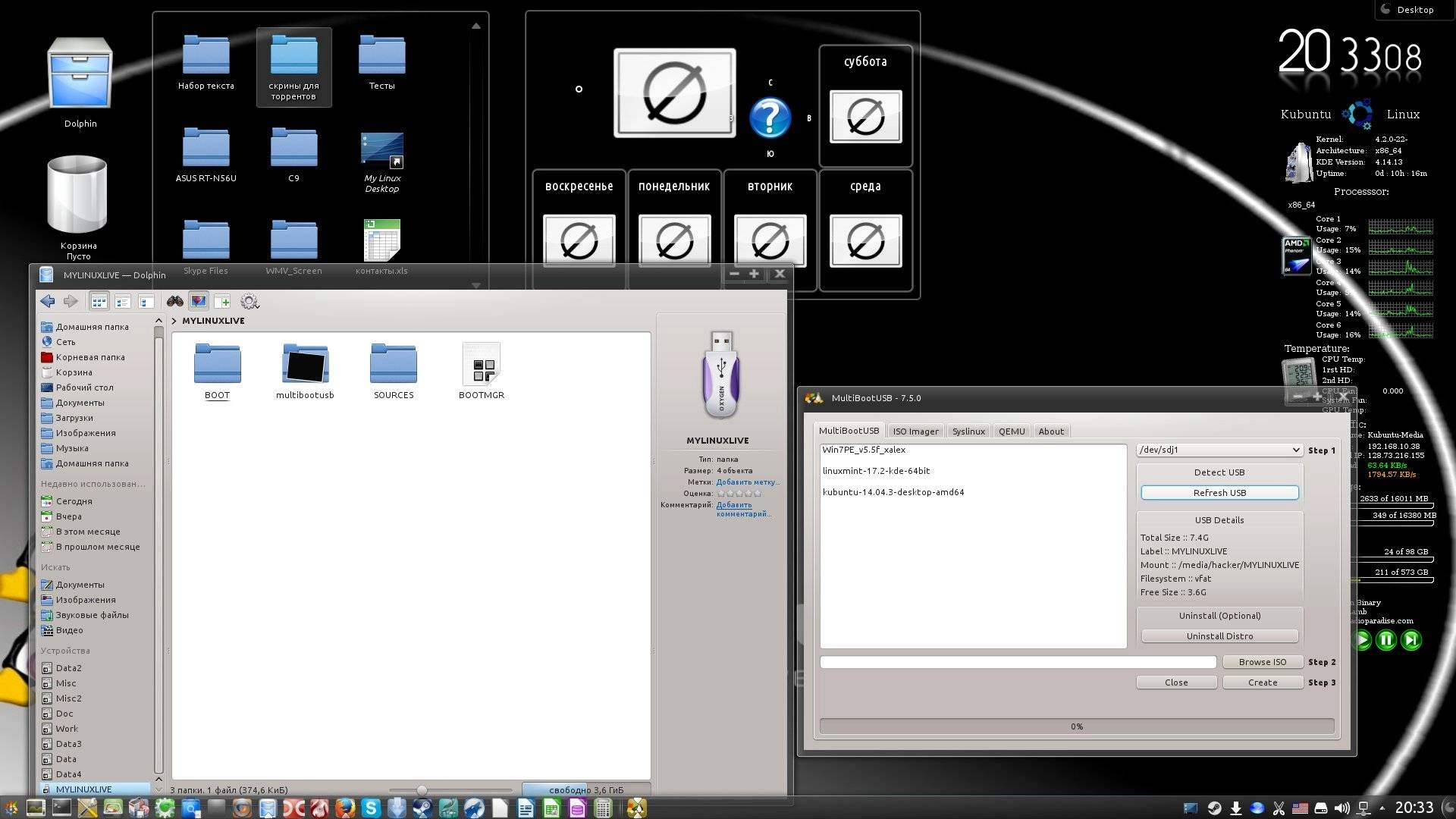The width and height of the screenshot is (1456, 819).
Task: Show files from В прошлом месяце
Action: 97,547
